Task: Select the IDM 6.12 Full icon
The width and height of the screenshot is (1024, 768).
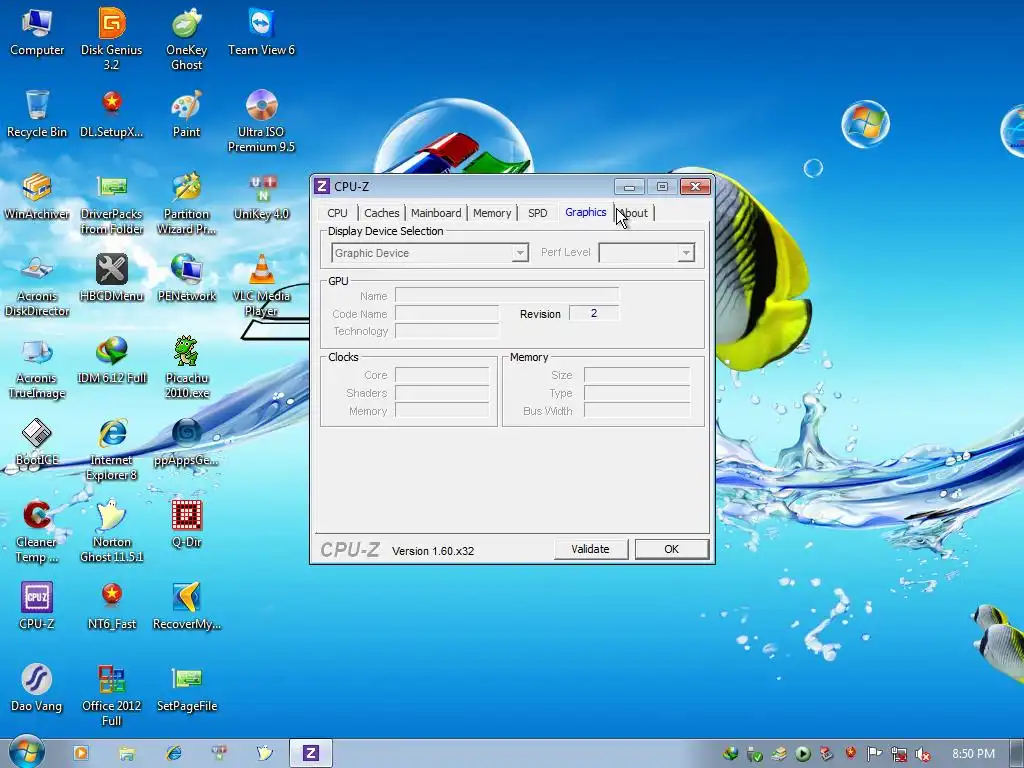Action: click(x=112, y=360)
